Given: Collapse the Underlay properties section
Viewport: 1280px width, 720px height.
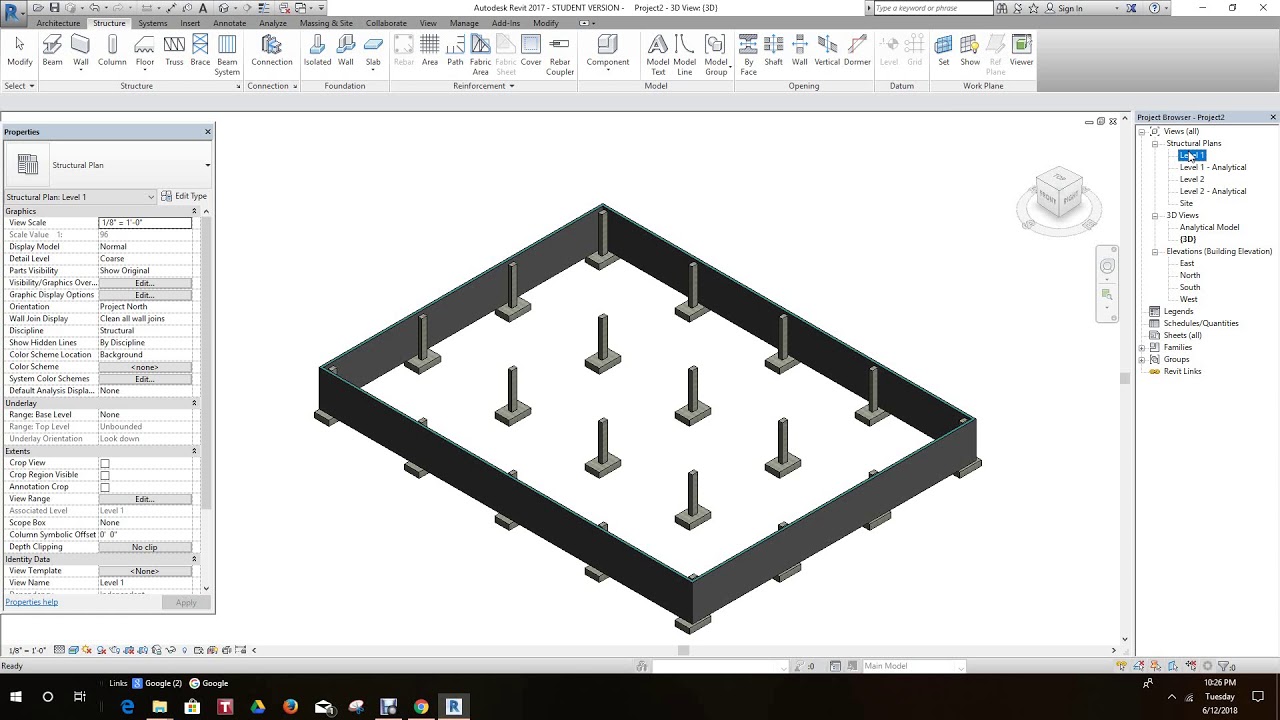Looking at the screenshot, I should coord(194,403).
